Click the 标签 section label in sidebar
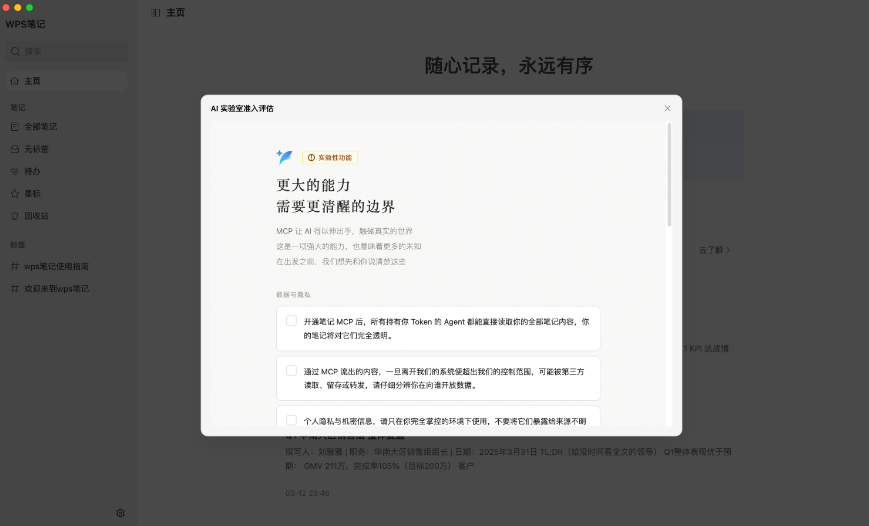The height and width of the screenshot is (526, 869). coord(18,244)
